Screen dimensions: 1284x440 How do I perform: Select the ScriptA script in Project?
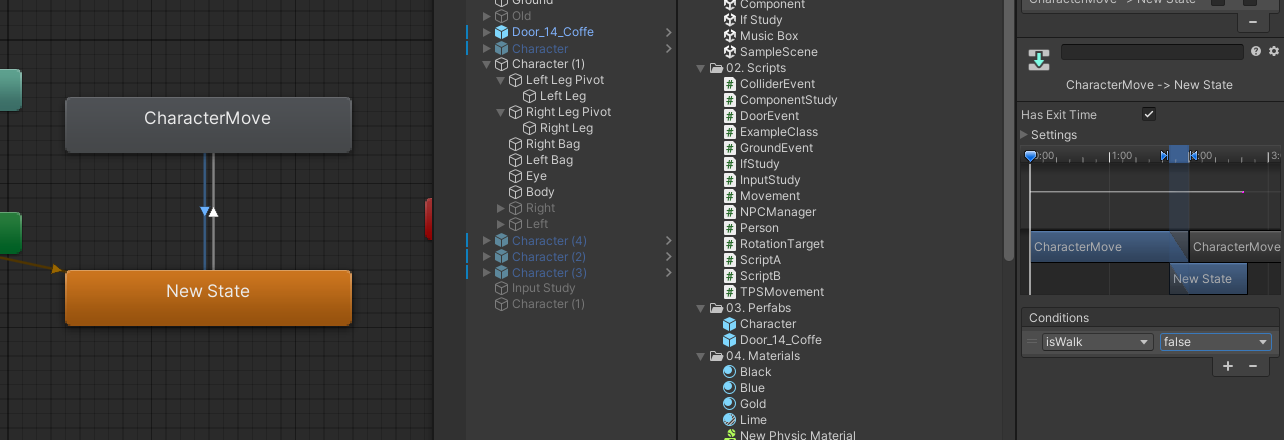760,260
